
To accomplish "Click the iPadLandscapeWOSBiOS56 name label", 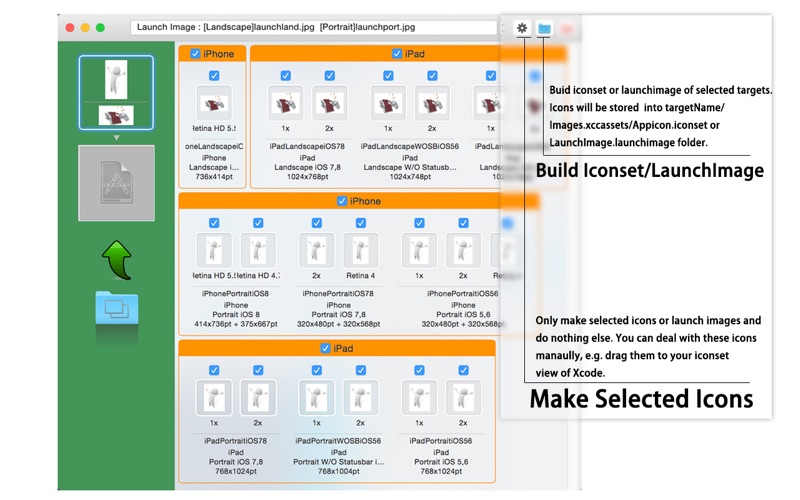I will coord(410,146).
